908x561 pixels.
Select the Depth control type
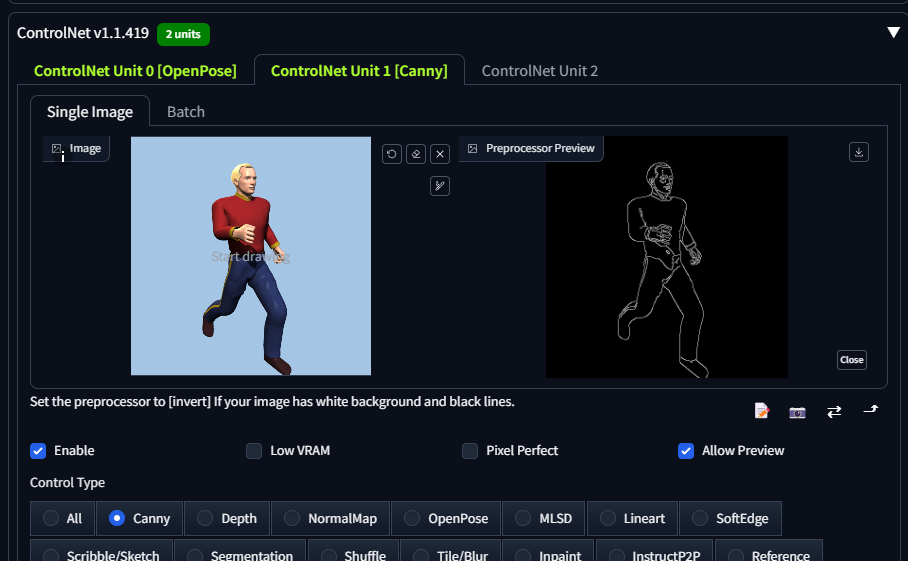[227, 518]
